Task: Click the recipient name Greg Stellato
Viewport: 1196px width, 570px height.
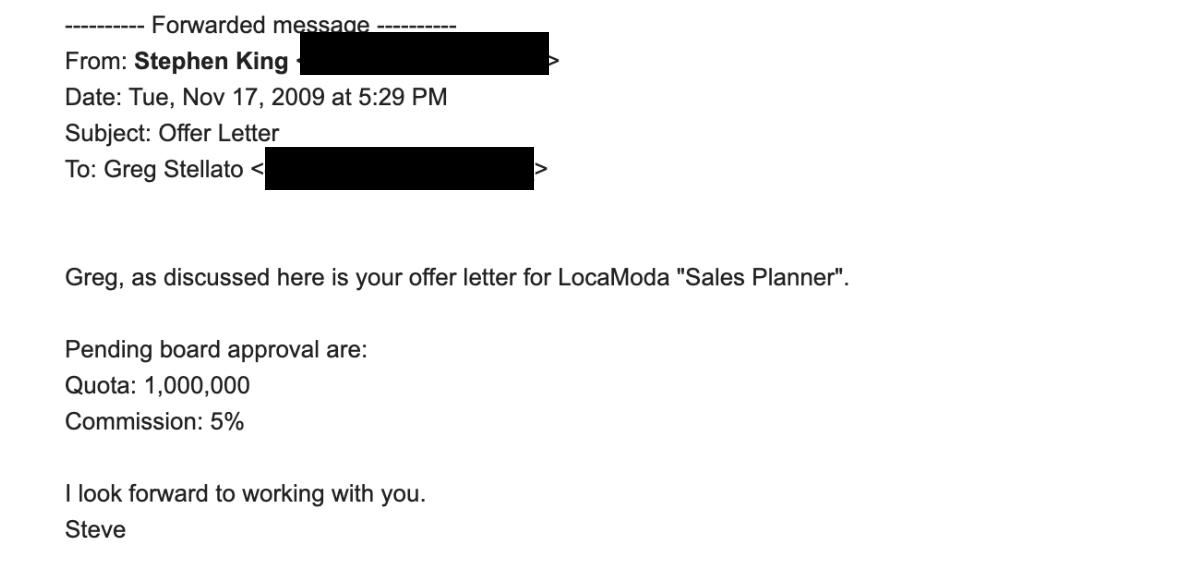Action: (x=173, y=169)
